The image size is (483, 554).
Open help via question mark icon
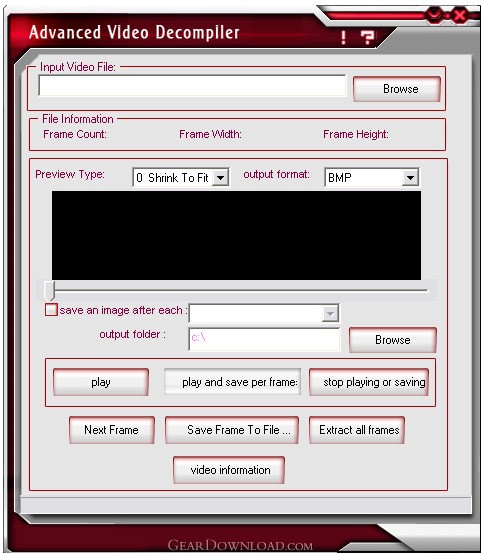coord(367,37)
